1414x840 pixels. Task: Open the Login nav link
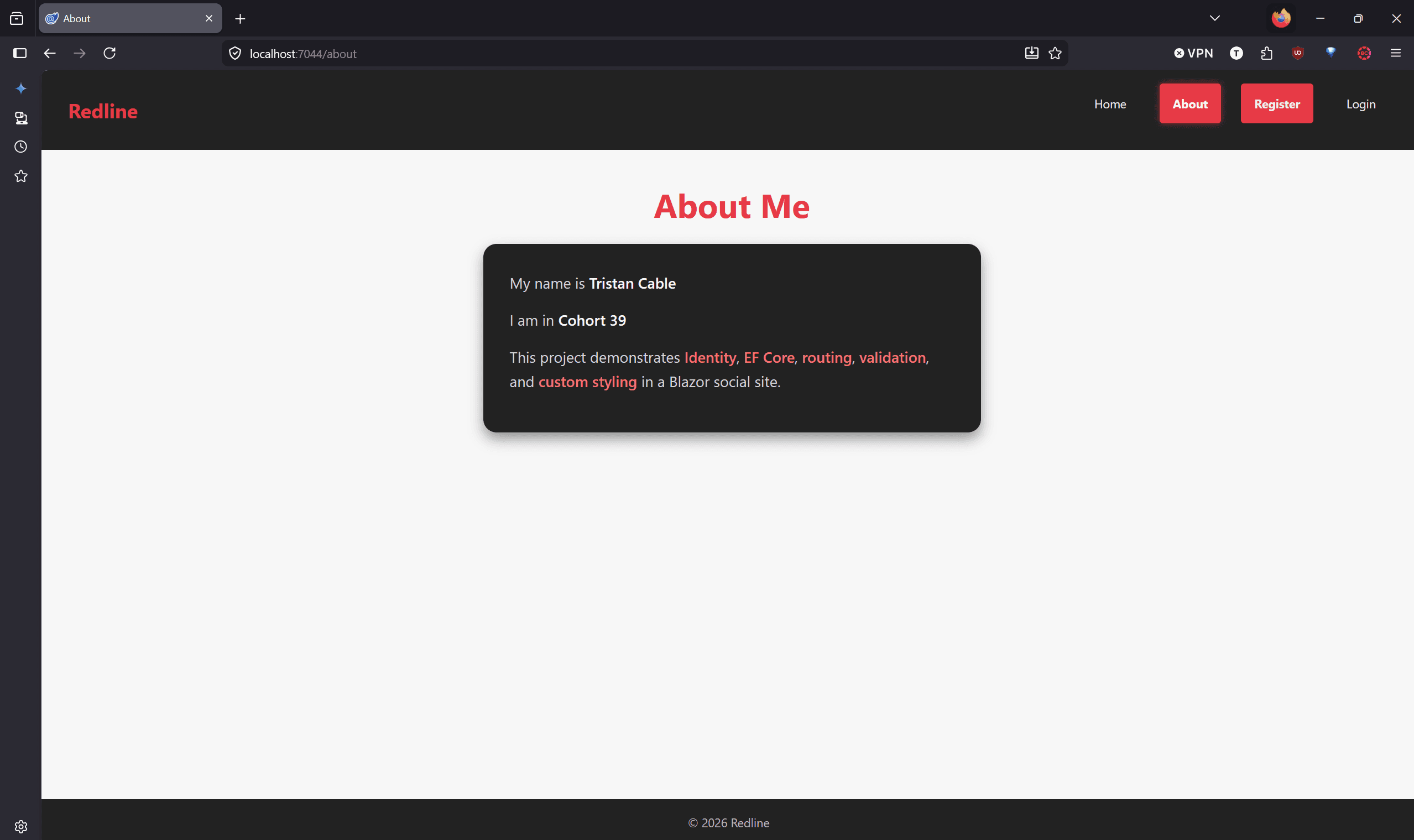point(1361,104)
